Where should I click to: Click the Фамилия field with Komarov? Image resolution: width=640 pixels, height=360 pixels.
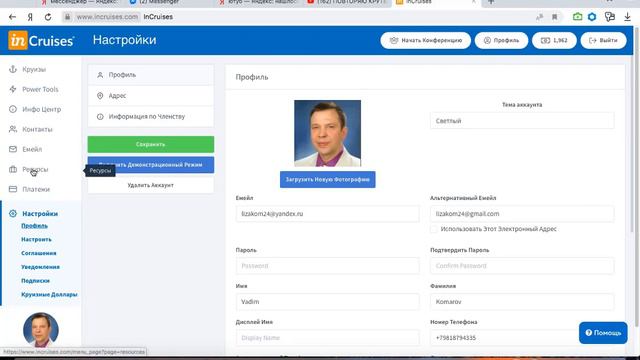coord(522,302)
